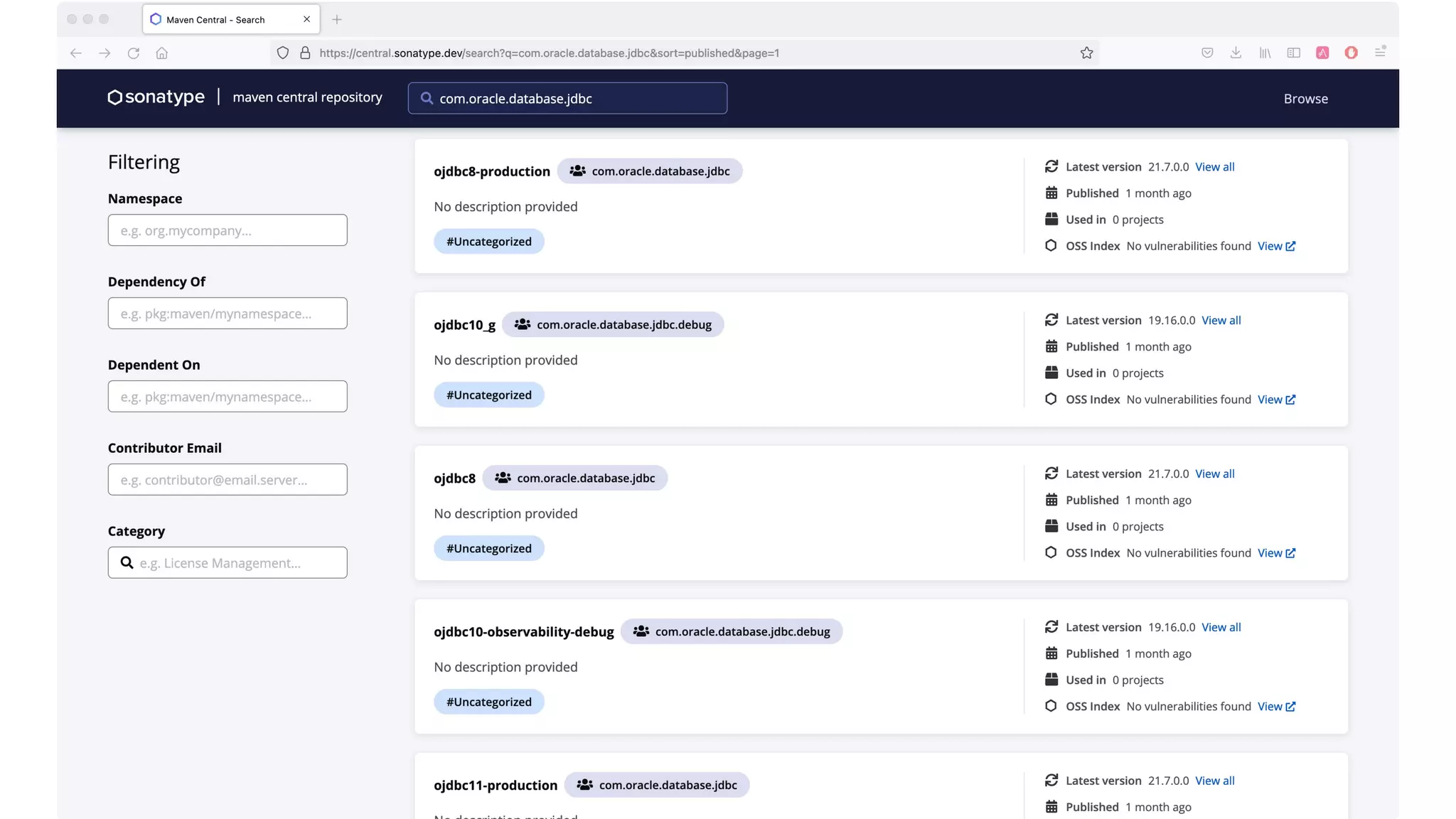1456x819 pixels.
Task: Click #Uncategorized tag on ojdbc10-observability-debug
Action: pyautogui.click(x=488, y=702)
